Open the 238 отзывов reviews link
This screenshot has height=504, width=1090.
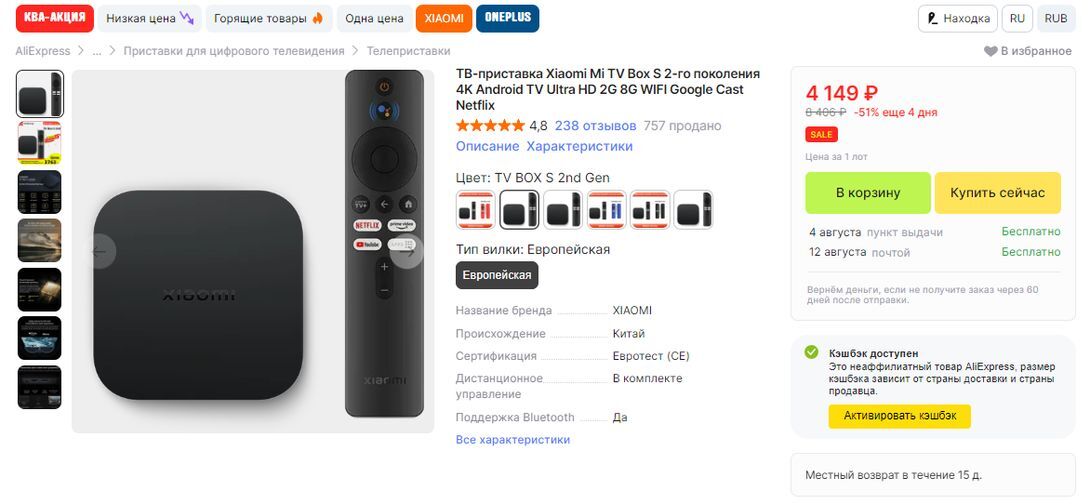[595, 126]
